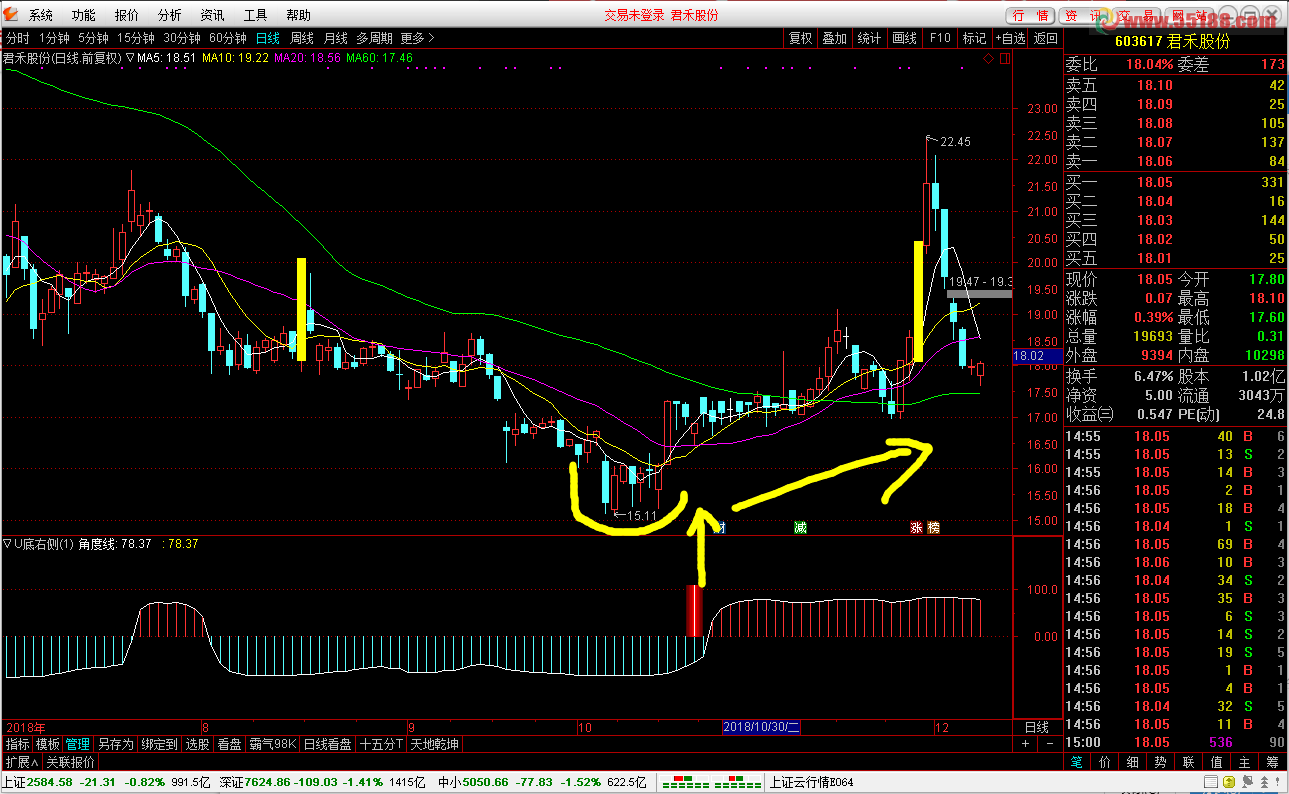Open the 画线 drawing tool
This screenshot has width=1289, height=794.
(904, 38)
